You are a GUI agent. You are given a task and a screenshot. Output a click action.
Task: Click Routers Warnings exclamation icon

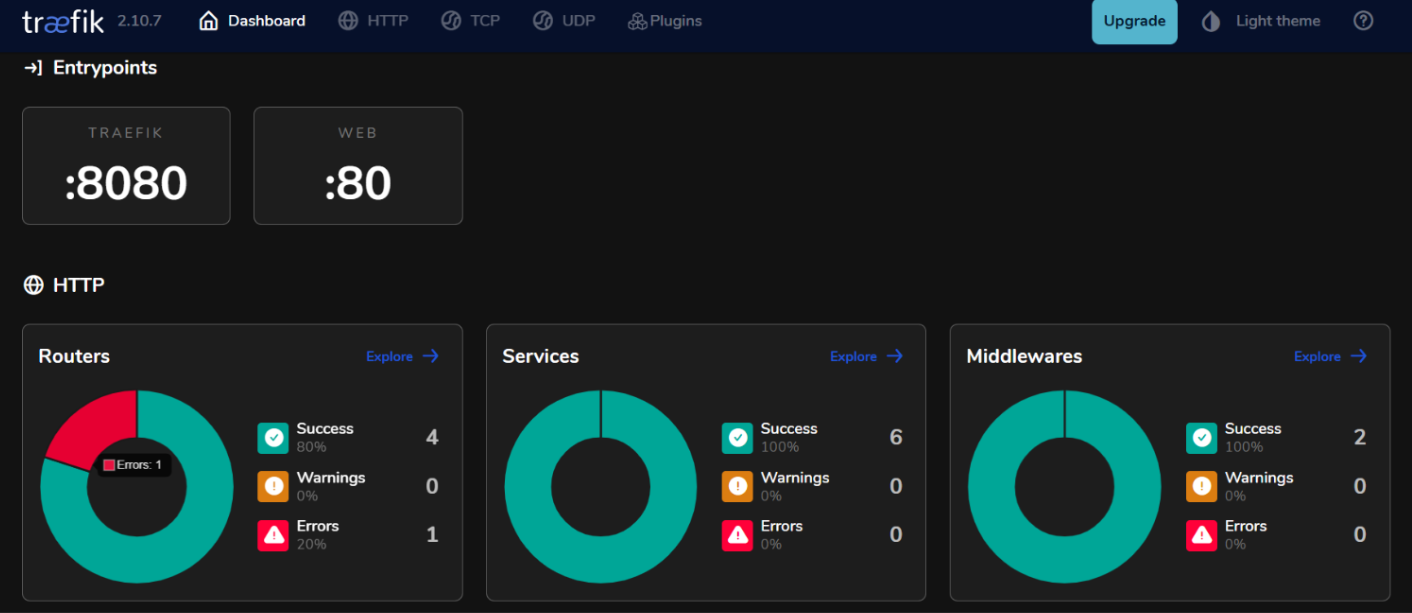[273, 486]
